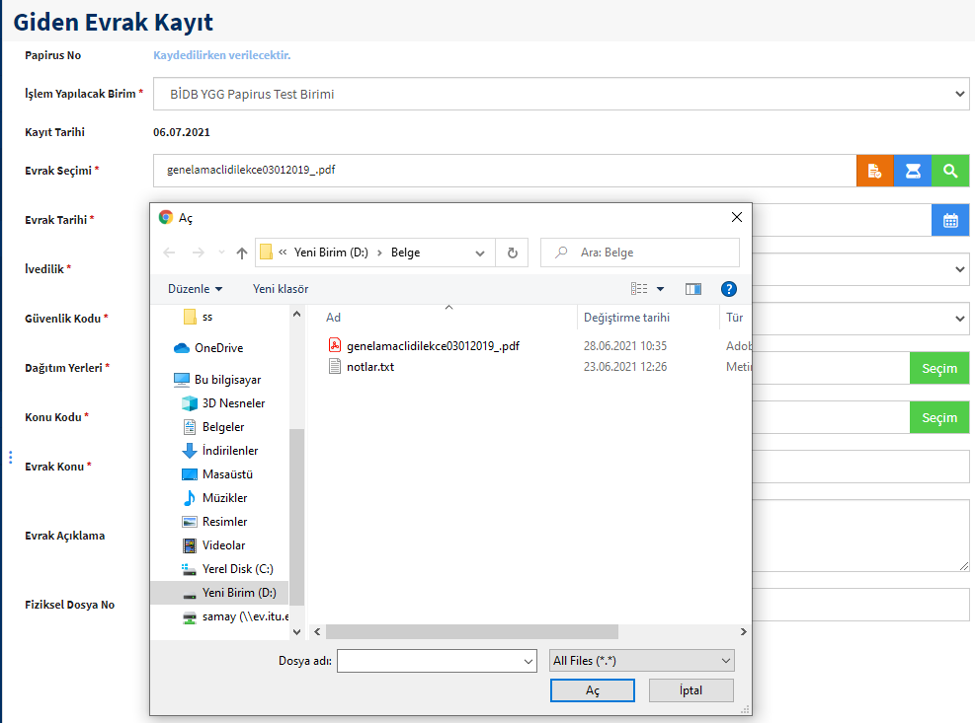Click the Dosya adı text field
This screenshot has width=977, height=725.
(x=430, y=661)
